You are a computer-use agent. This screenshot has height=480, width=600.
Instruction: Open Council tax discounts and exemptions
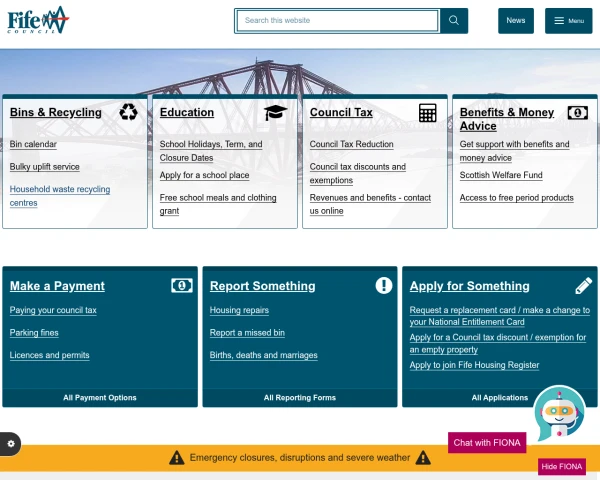point(358,173)
